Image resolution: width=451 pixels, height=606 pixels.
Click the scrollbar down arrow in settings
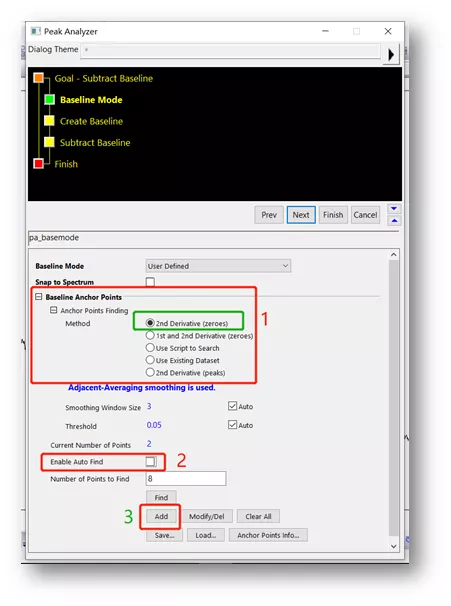[x=393, y=546]
